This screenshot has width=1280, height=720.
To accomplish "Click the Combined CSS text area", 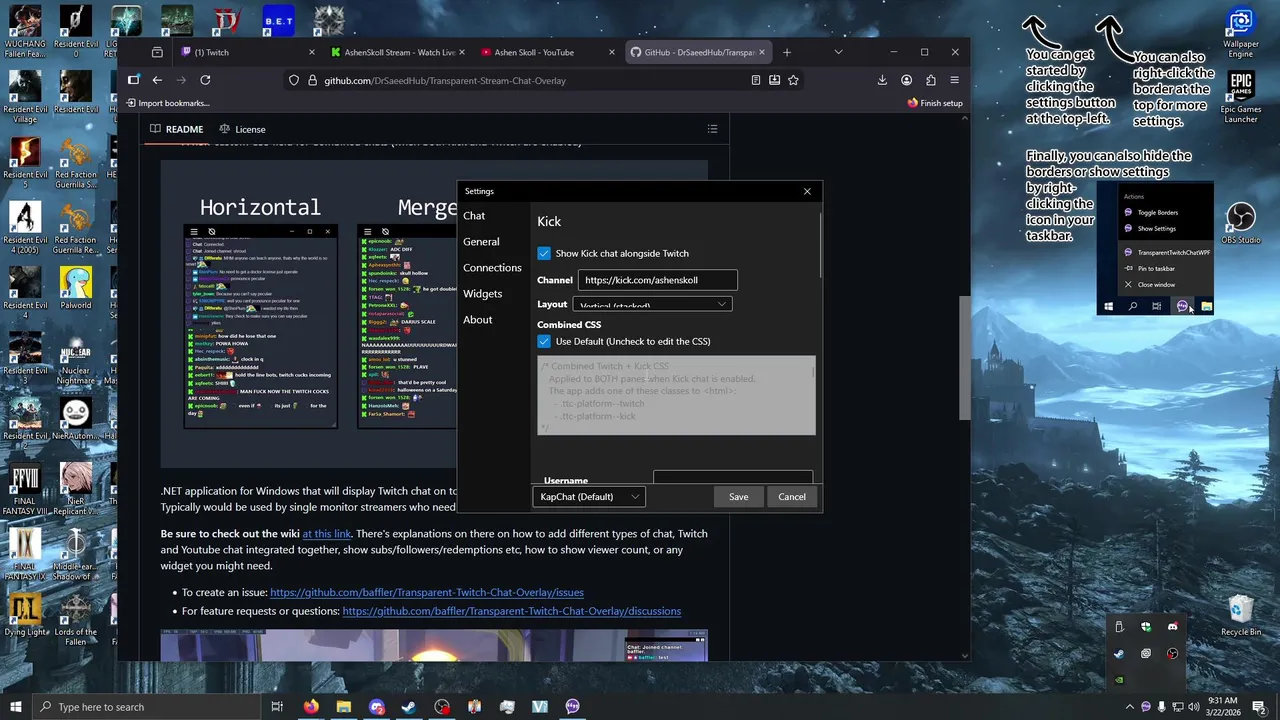I will pos(676,396).
